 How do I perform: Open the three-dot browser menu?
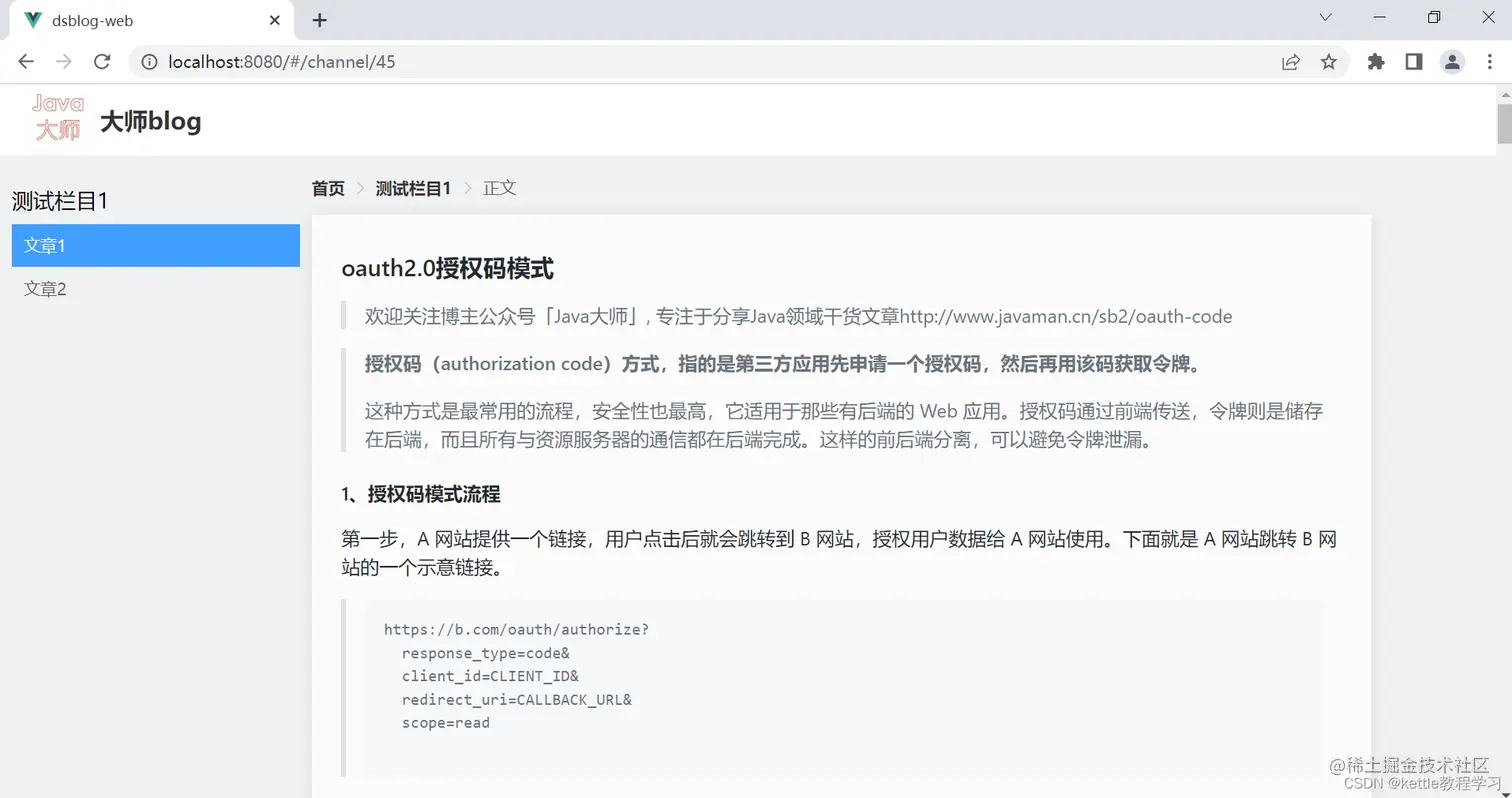coord(1491,61)
